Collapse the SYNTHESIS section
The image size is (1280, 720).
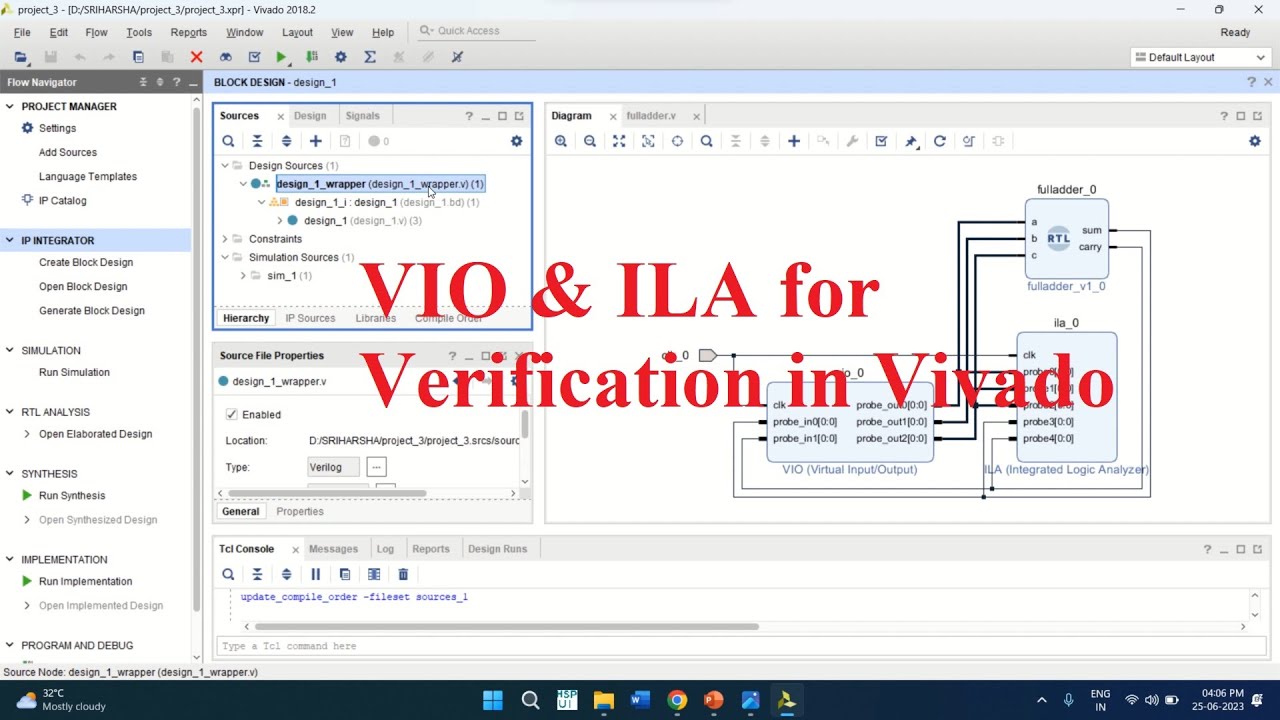click(10, 473)
